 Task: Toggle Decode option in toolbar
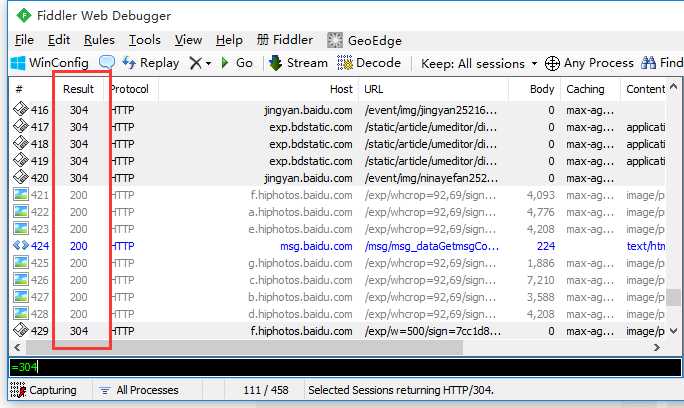tap(369, 63)
